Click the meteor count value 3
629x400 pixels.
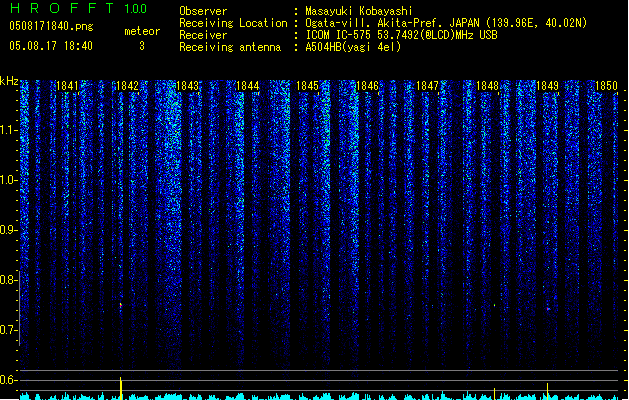coord(142,46)
